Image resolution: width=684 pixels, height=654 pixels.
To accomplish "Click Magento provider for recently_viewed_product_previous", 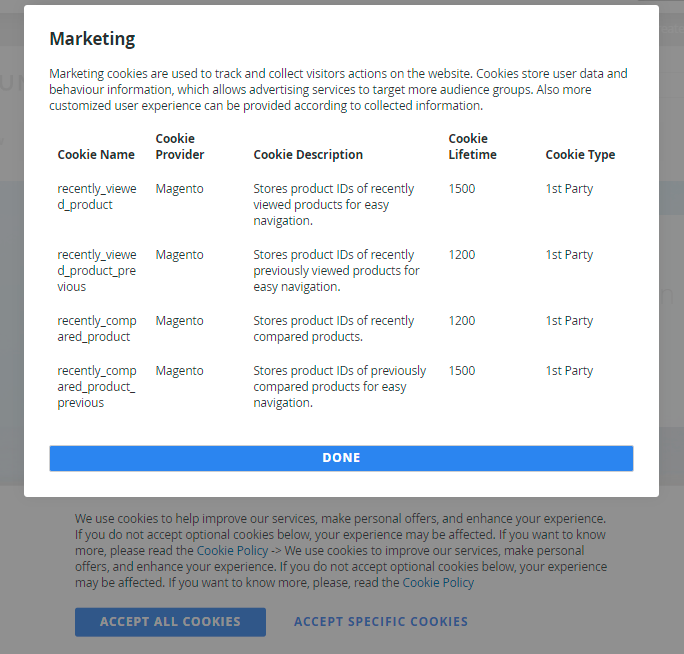I will (x=179, y=255).
